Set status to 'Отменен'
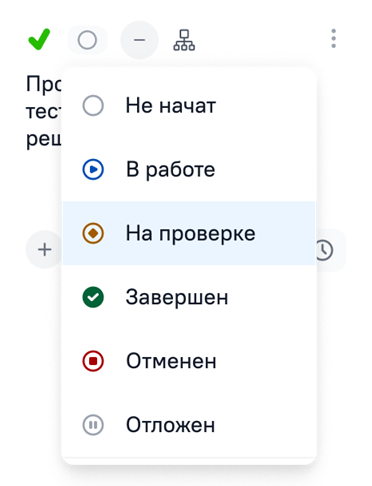The height and width of the screenshot is (486, 372). (189, 361)
